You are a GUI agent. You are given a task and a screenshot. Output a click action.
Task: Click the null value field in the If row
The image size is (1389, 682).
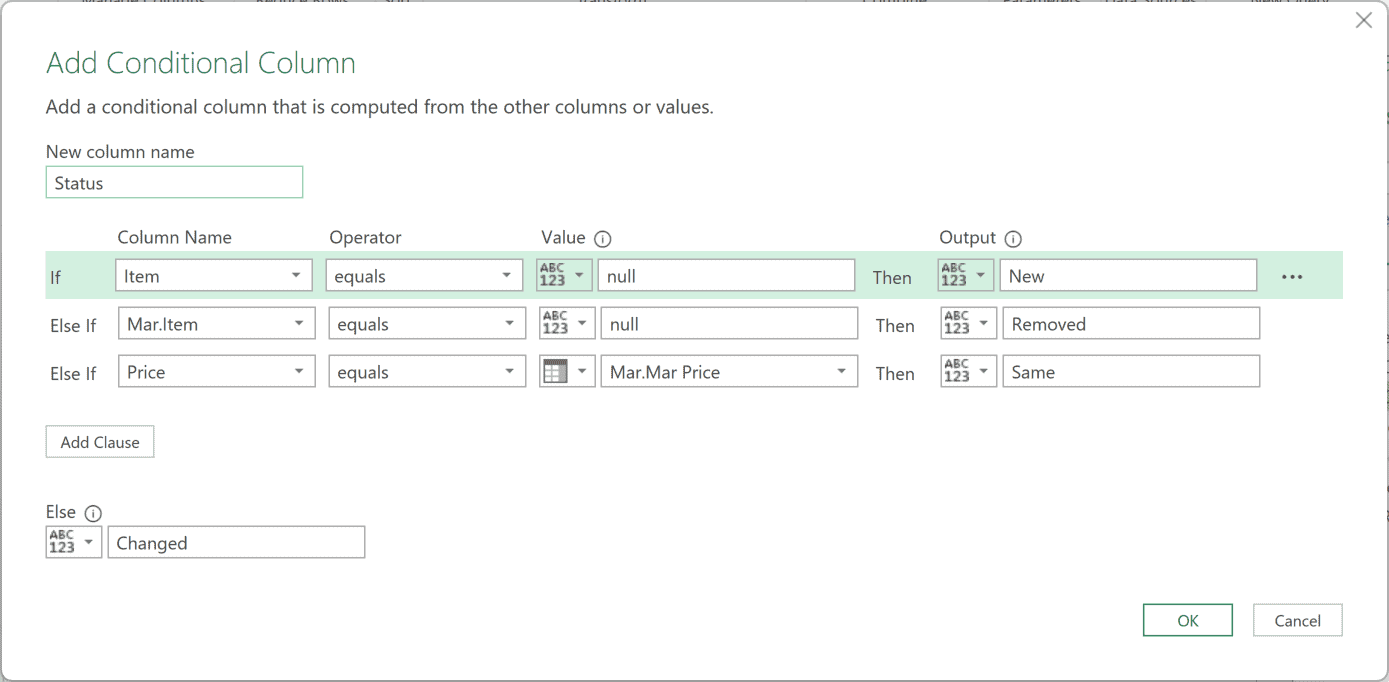point(726,275)
